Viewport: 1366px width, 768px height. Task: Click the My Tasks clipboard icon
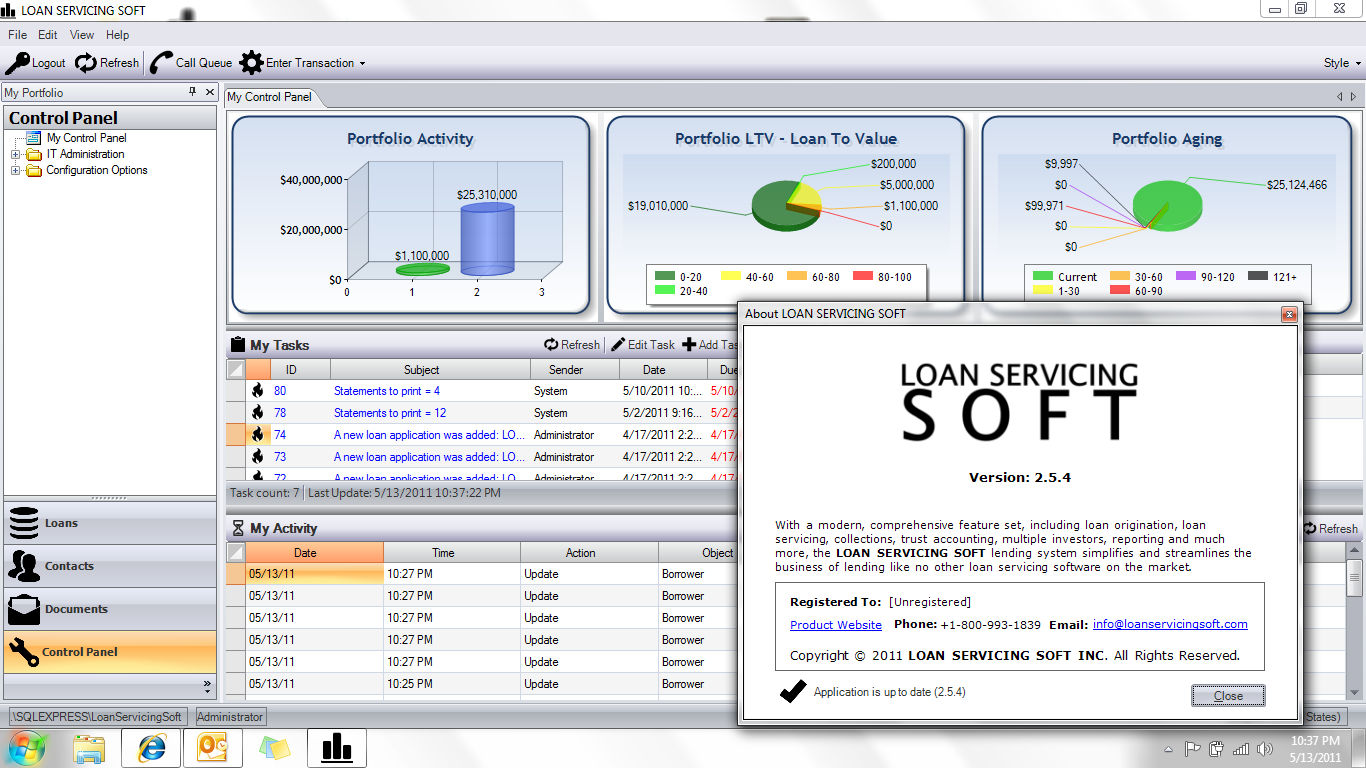pos(238,345)
